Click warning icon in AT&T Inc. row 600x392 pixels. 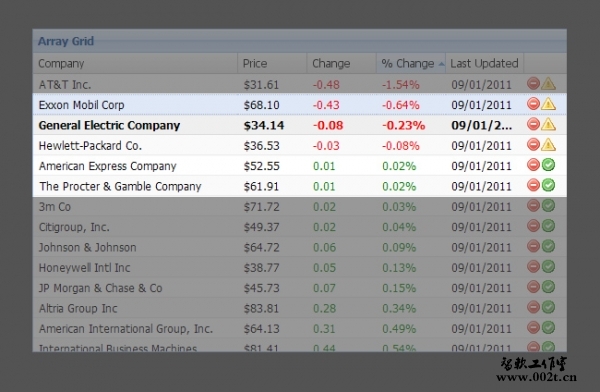(x=548, y=83)
